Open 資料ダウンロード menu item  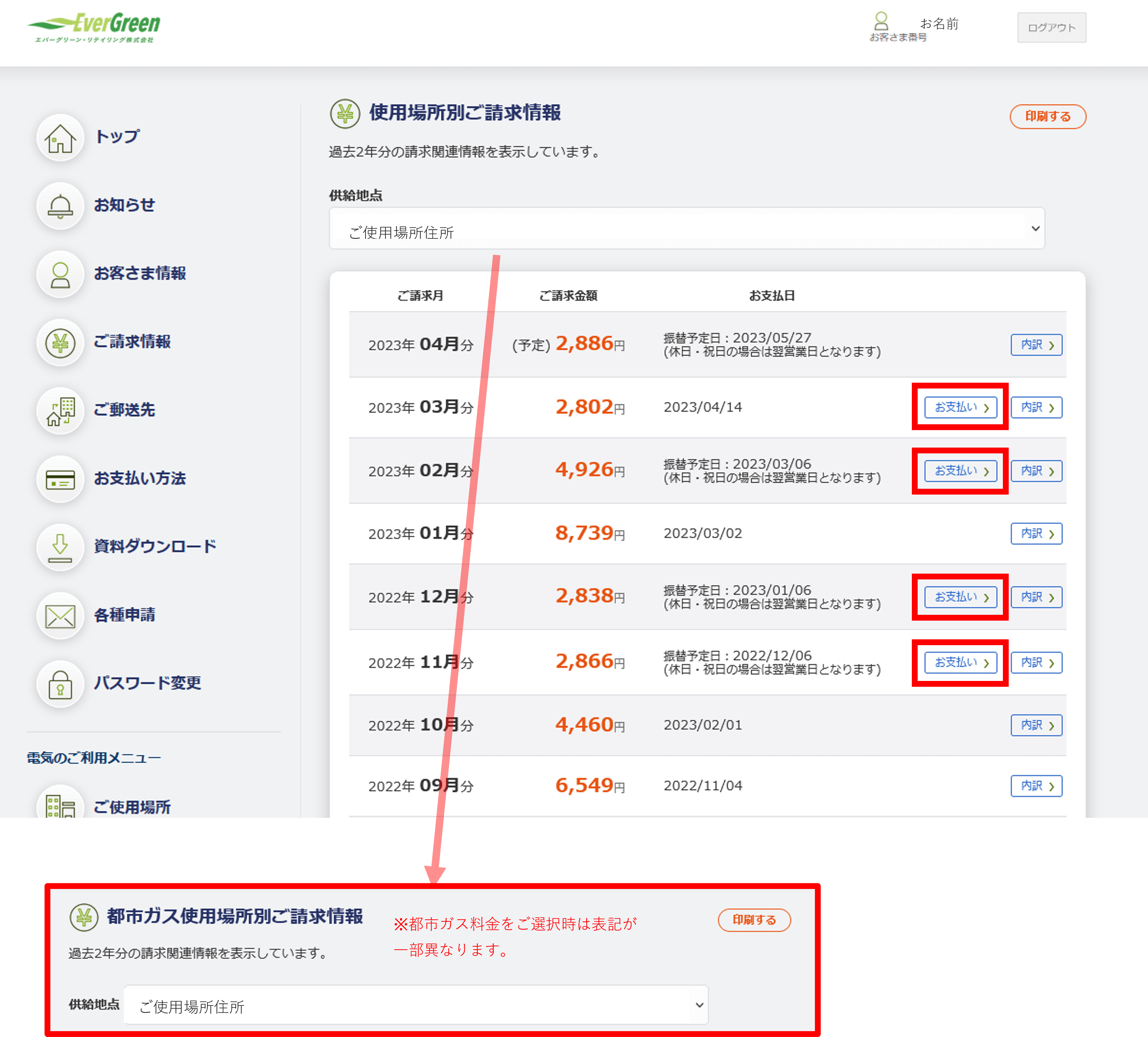pos(156,547)
